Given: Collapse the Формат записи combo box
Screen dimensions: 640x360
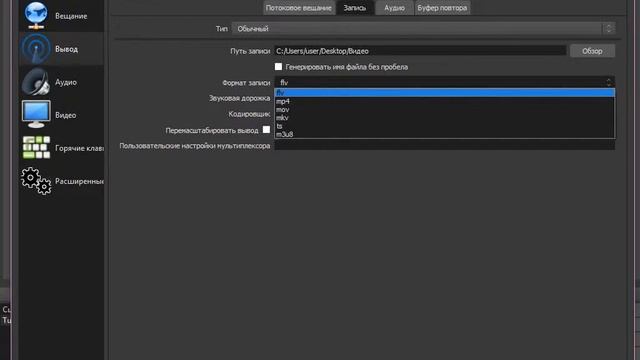Looking at the screenshot, I should [444, 82].
